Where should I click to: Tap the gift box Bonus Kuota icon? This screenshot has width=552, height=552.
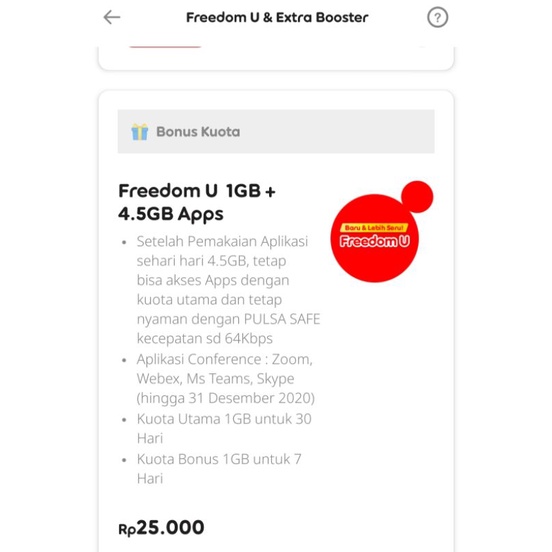coord(140,132)
